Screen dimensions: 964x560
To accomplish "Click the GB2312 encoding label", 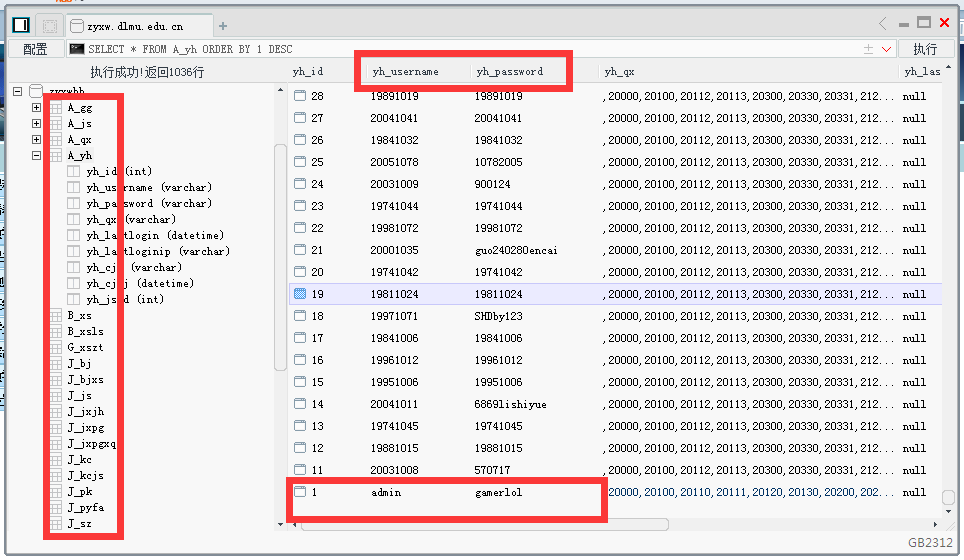I will click(930, 543).
